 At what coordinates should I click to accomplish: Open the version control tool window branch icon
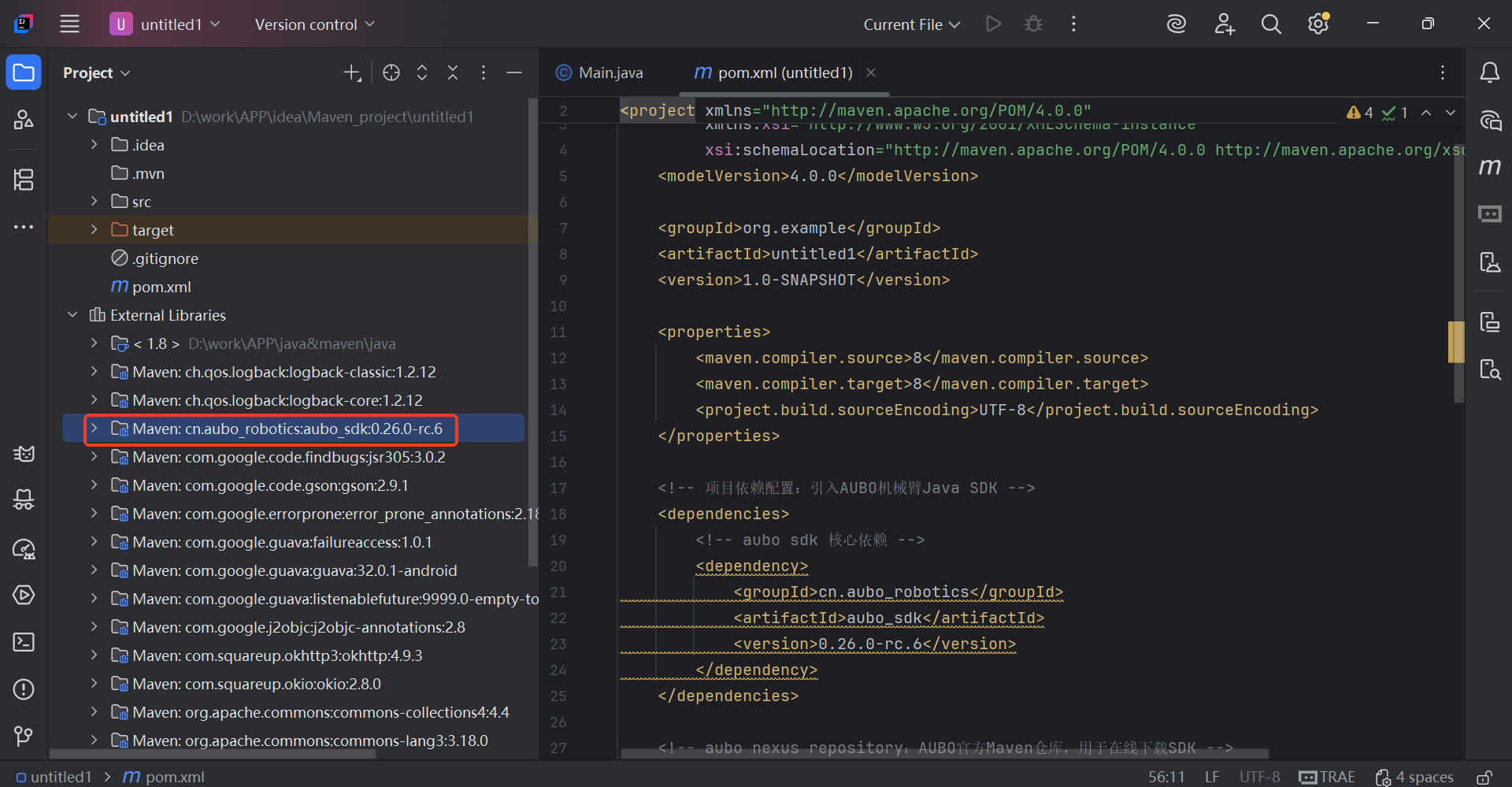[x=24, y=737]
